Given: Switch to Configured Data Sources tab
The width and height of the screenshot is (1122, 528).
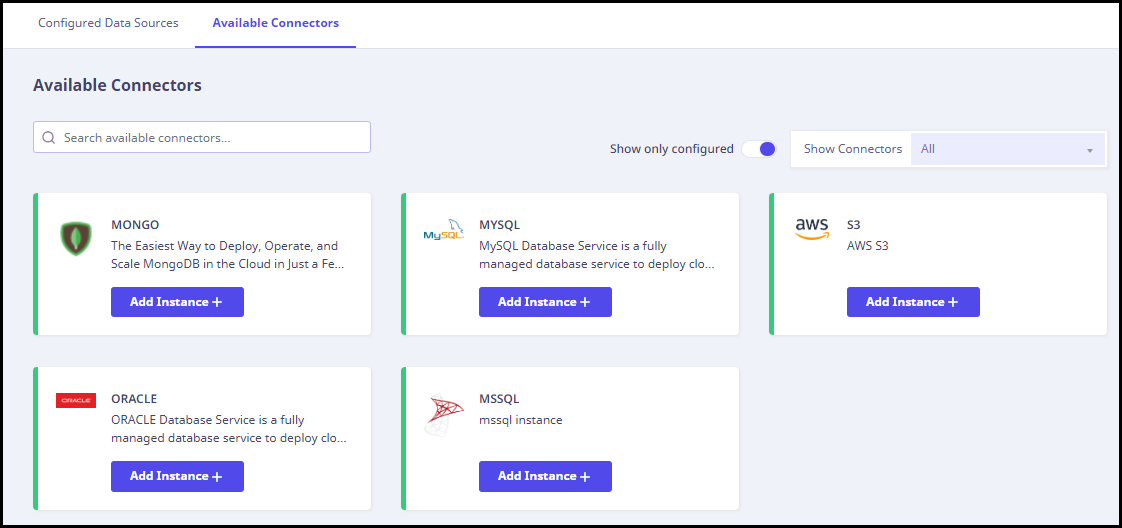Looking at the screenshot, I should click(x=108, y=23).
